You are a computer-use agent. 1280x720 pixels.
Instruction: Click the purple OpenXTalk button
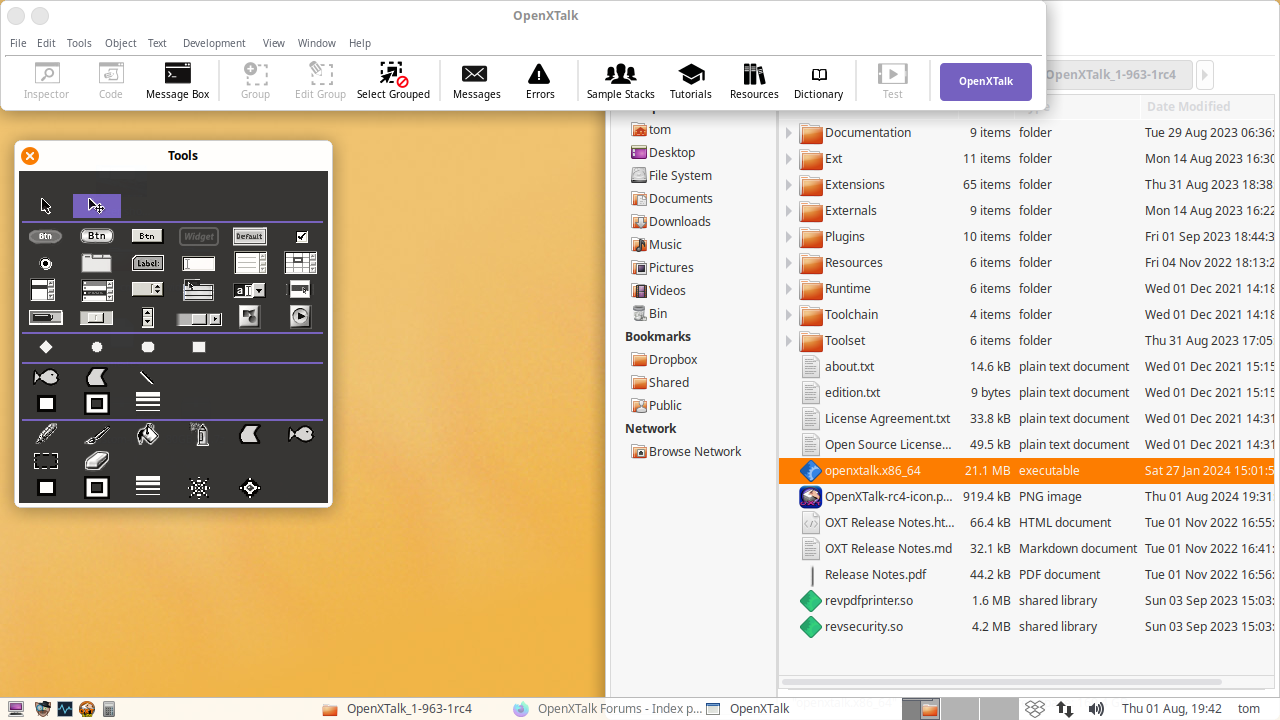(x=986, y=81)
